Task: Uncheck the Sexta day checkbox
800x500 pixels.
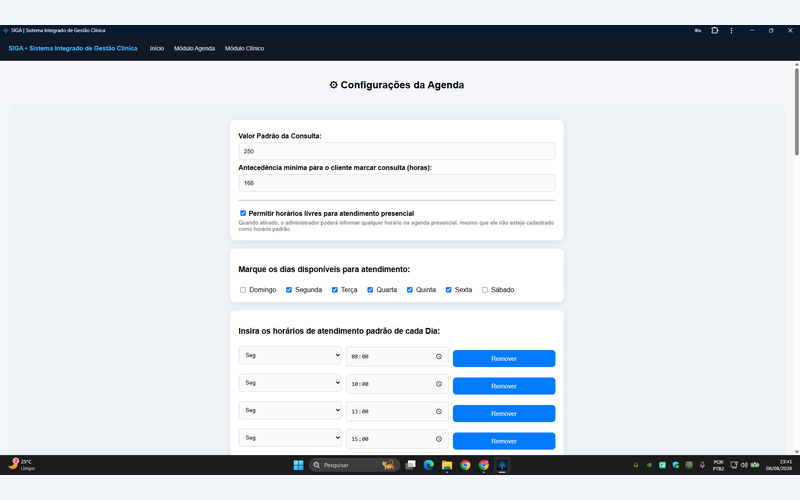Action: click(448, 290)
